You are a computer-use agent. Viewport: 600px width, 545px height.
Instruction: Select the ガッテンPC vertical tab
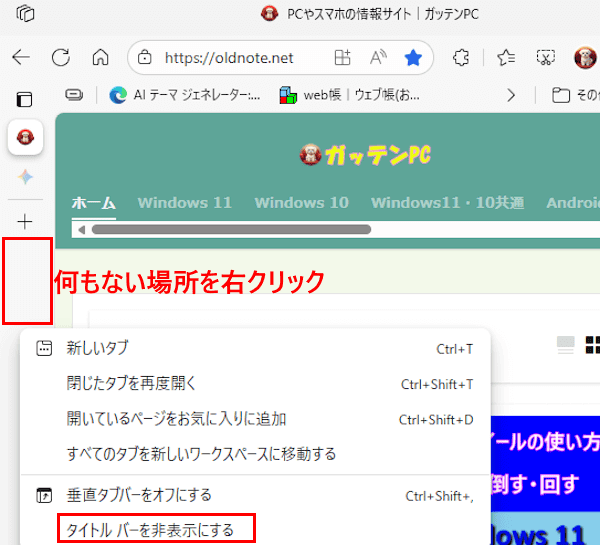(x=25, y=137)
